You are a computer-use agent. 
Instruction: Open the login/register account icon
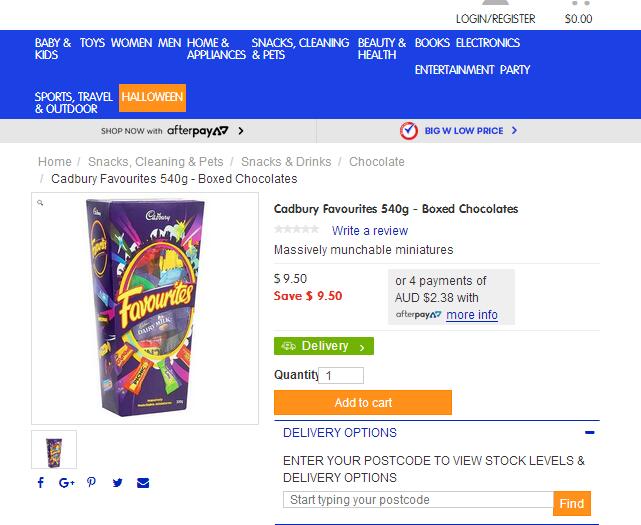495,3
